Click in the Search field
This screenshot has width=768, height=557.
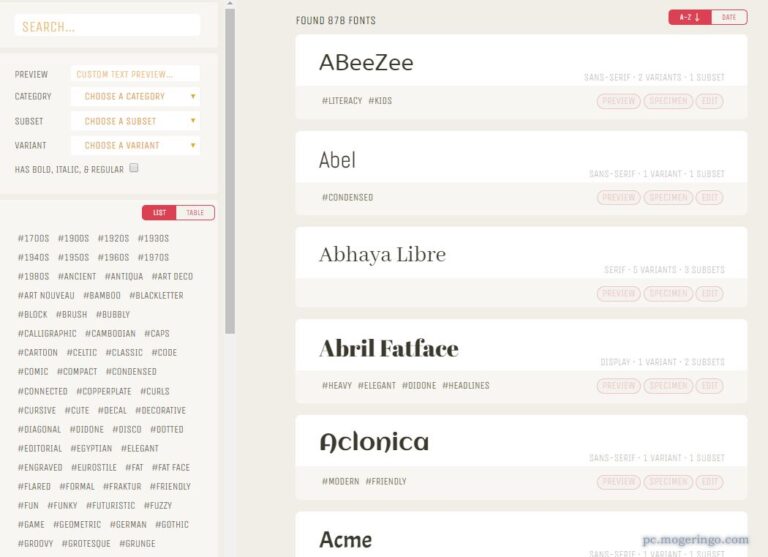coord(108,27)
